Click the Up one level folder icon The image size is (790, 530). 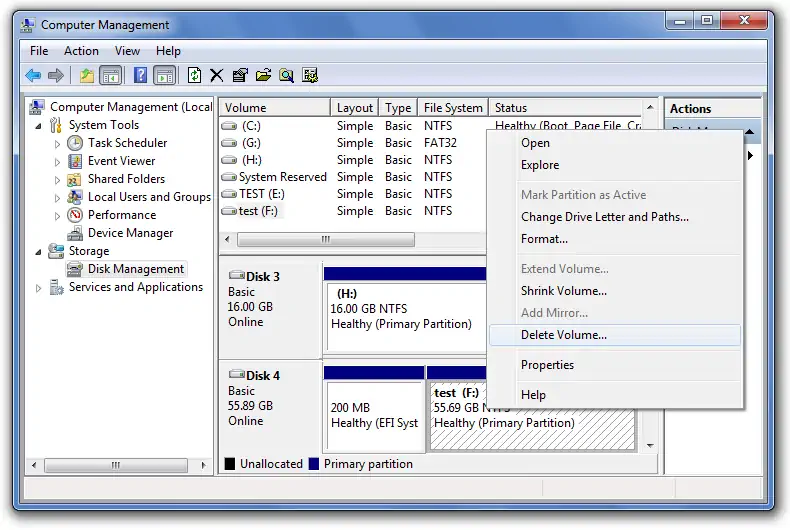tap(87, 76)
